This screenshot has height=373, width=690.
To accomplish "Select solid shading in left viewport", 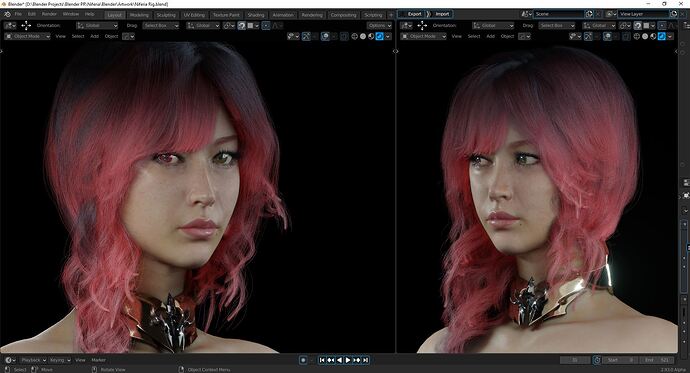I will (363, 36).
